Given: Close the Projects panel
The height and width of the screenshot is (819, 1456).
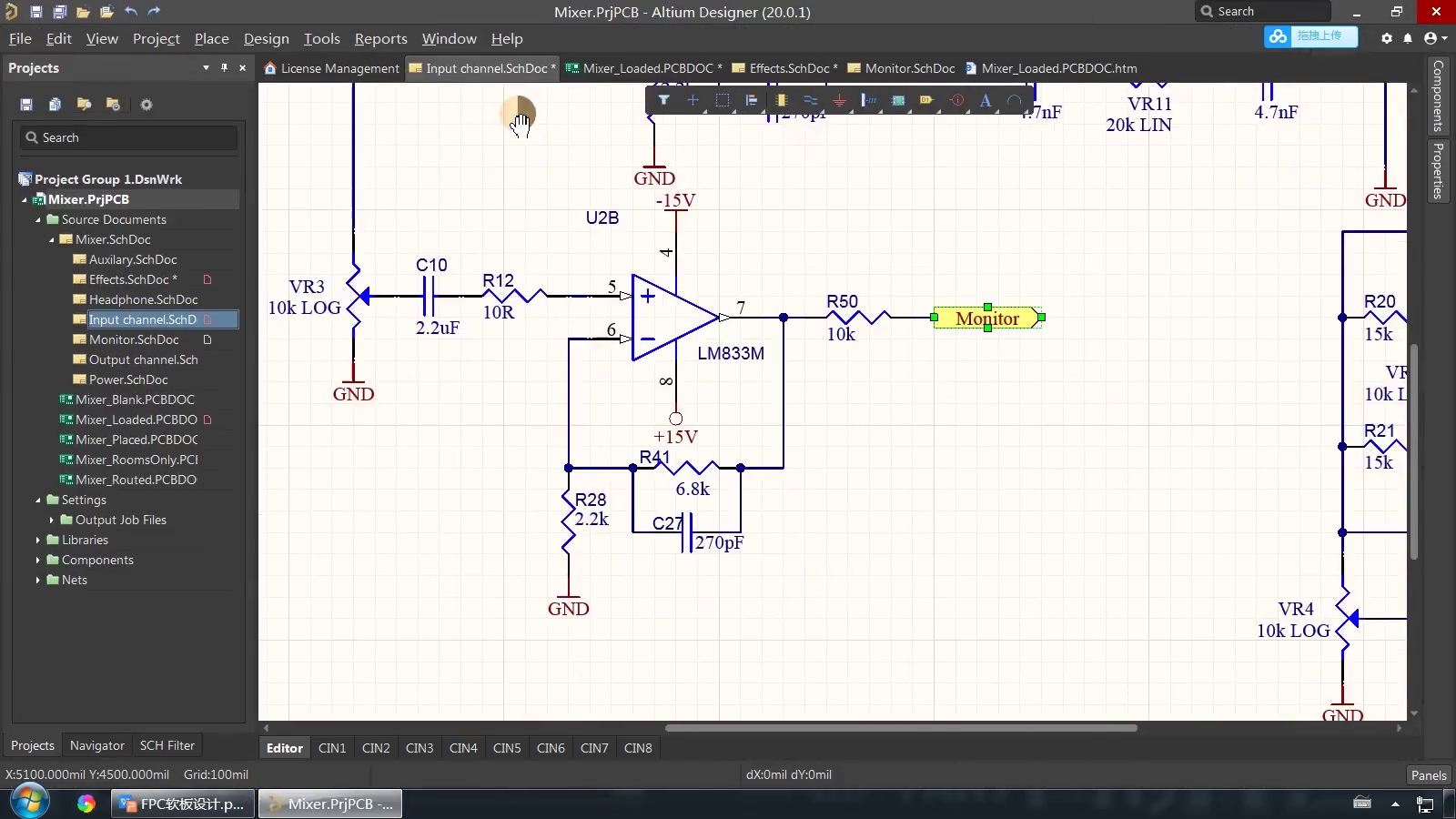Looking at the screenshot, I should click(x=242, y=68).
